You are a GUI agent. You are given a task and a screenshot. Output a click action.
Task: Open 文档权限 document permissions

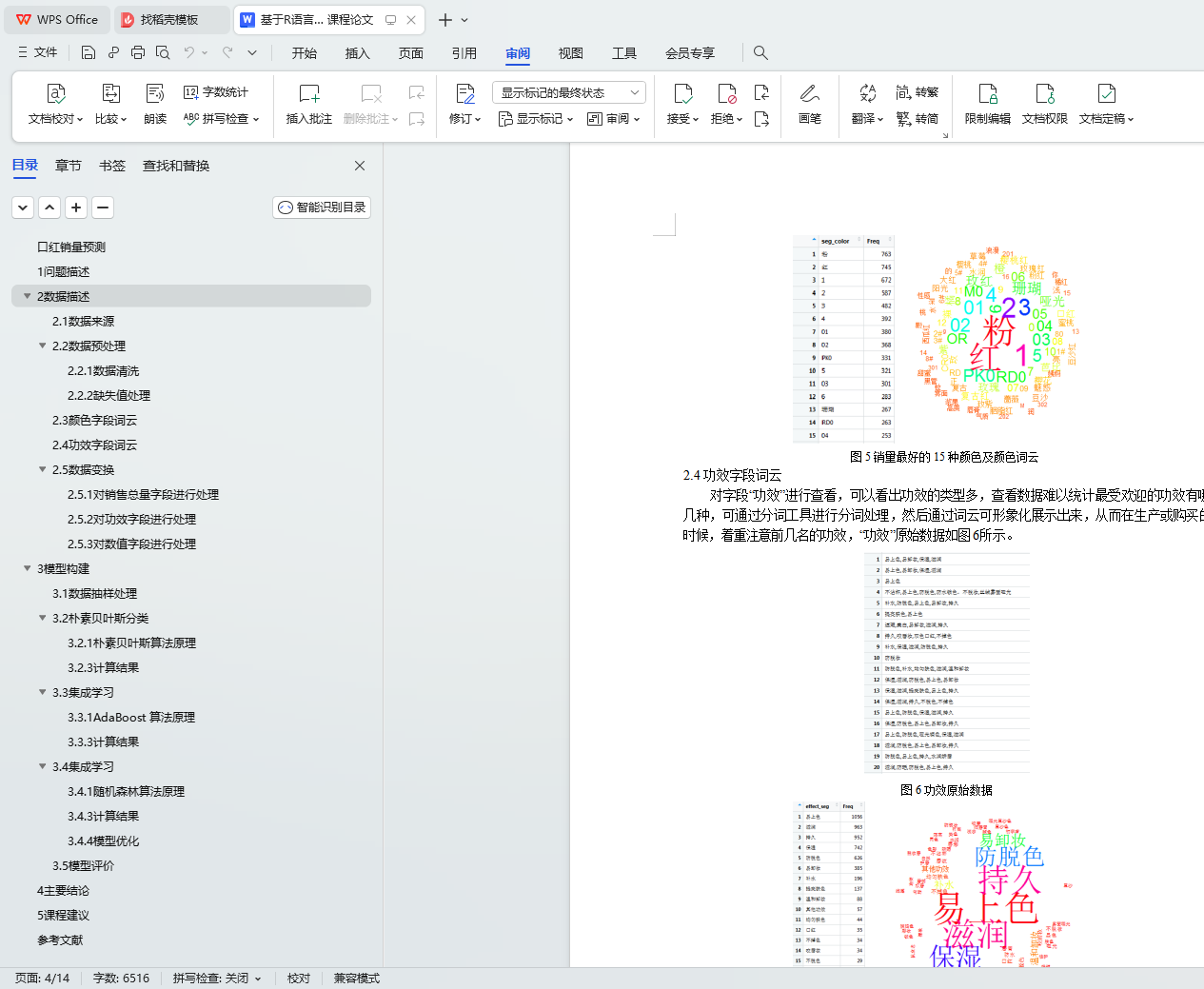coord(1045,105)
